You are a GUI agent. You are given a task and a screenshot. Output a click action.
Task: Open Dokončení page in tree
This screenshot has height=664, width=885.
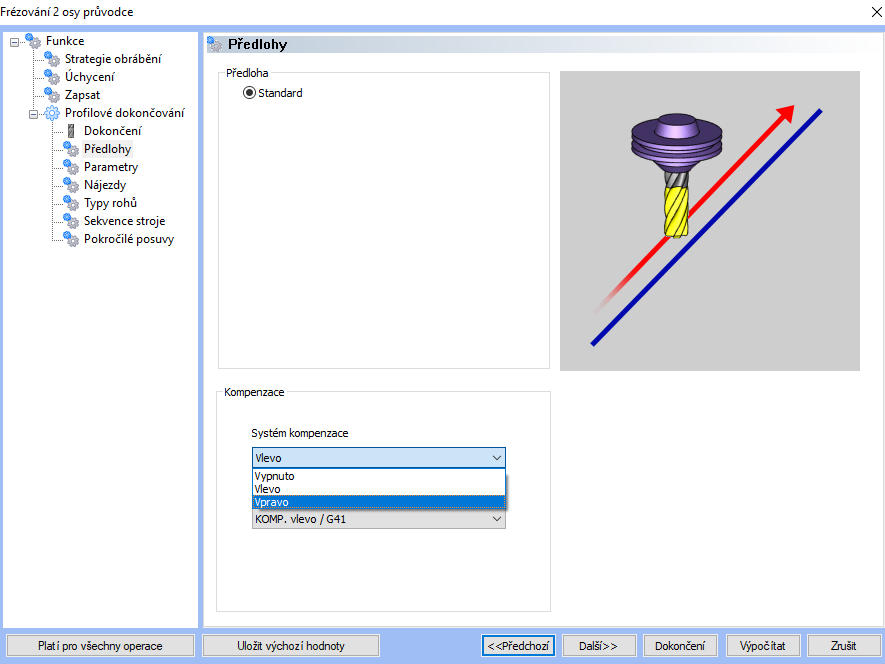(112, 131)
